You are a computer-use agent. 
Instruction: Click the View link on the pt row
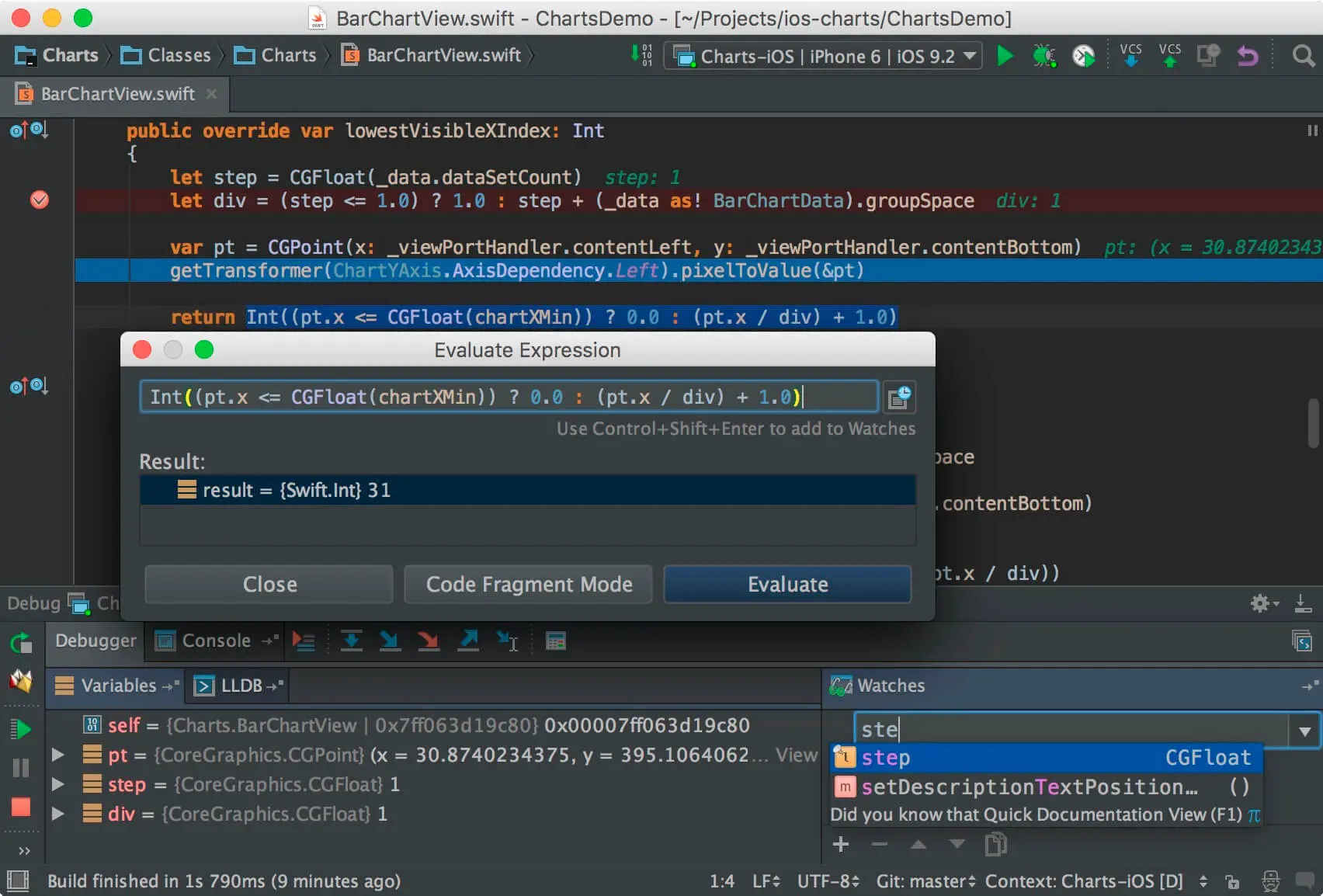[796, 755]
